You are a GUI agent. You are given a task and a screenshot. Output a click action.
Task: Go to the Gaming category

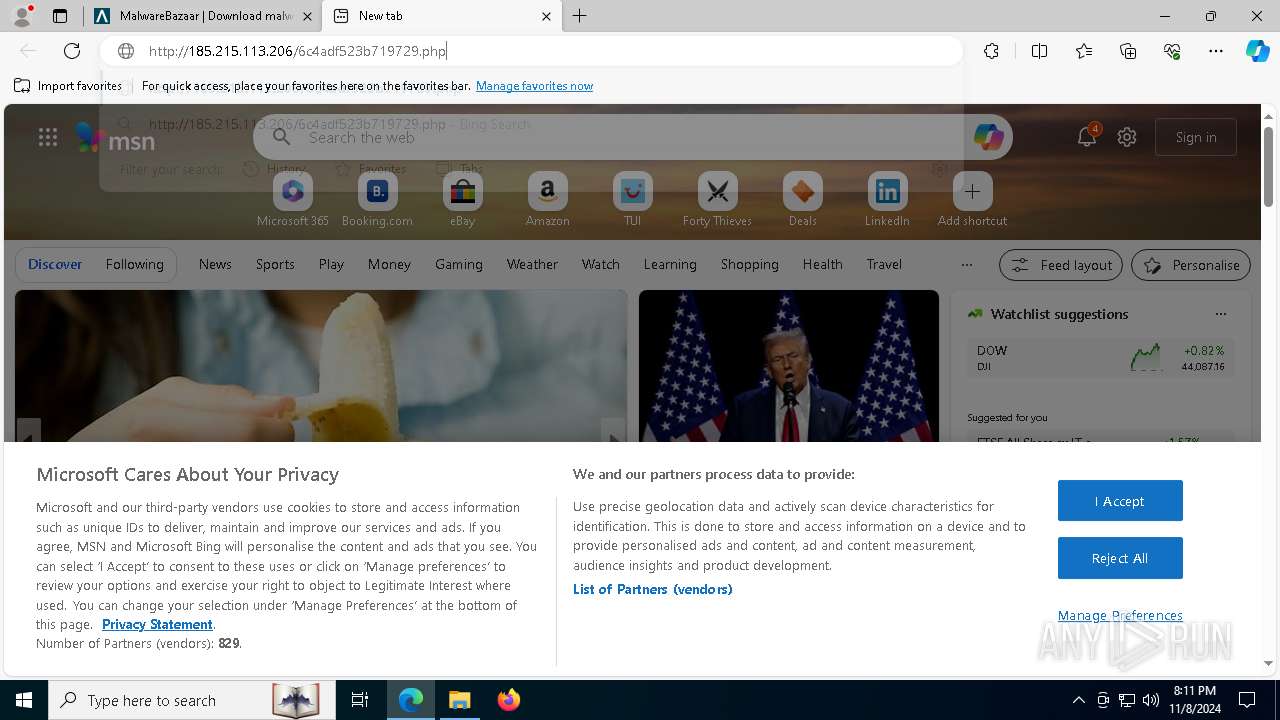click(x=459, y=264)
